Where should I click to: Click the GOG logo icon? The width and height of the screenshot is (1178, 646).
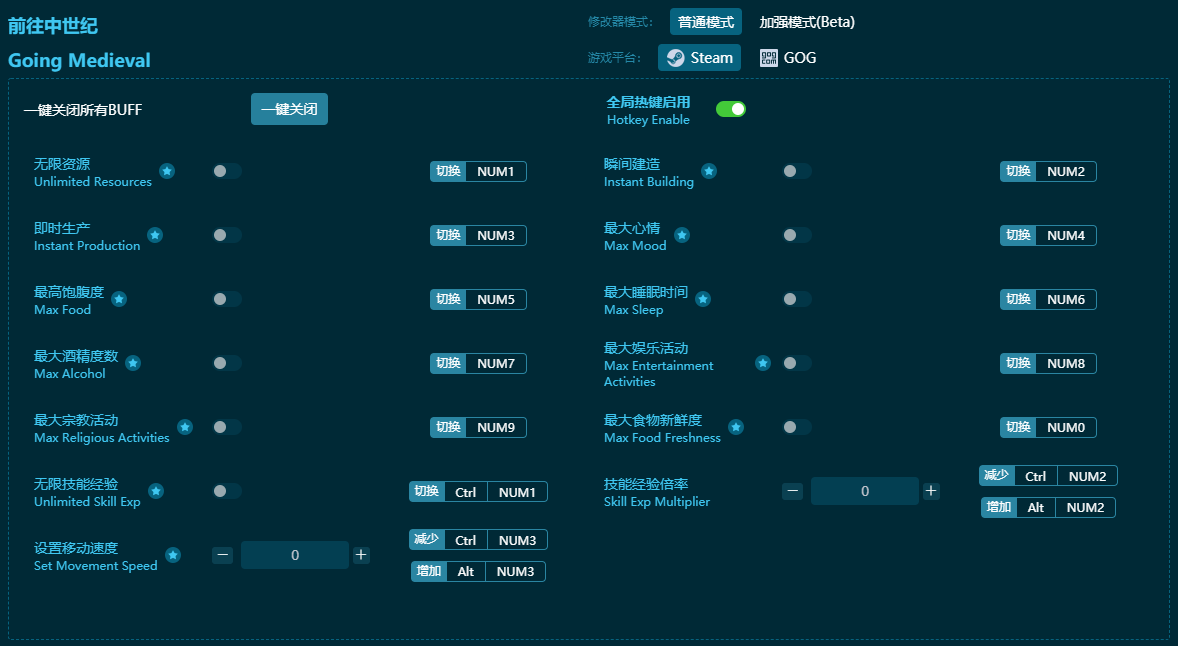click(x=769, y=58)
